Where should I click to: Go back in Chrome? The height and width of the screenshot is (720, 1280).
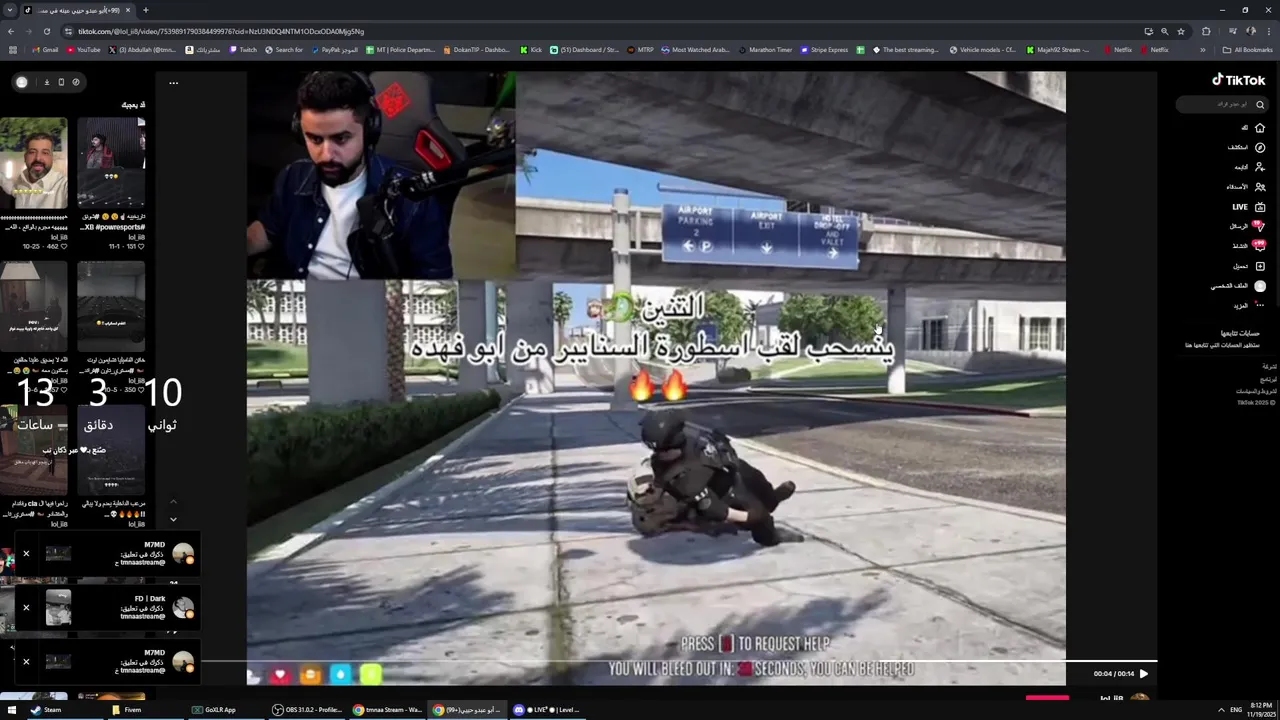[11, 31]
